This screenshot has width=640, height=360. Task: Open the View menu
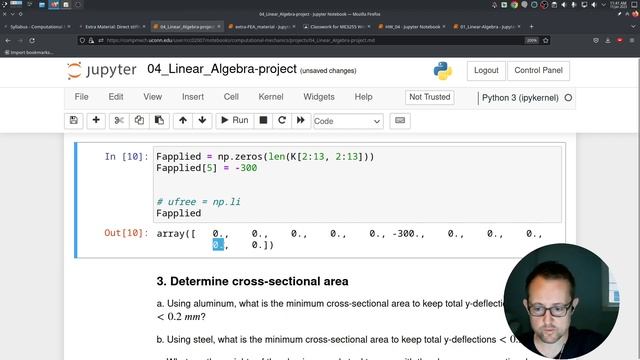click(153, 97)
